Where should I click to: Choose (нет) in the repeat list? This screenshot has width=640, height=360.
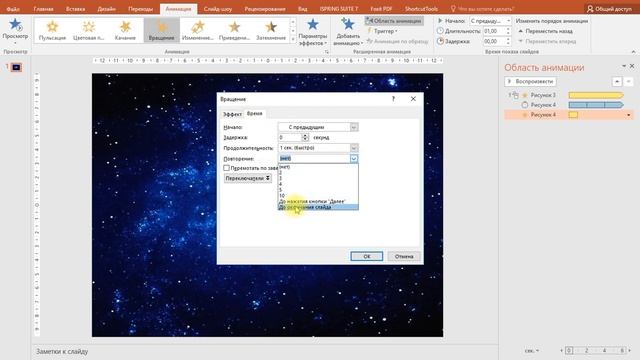click(x=318, y=167)
